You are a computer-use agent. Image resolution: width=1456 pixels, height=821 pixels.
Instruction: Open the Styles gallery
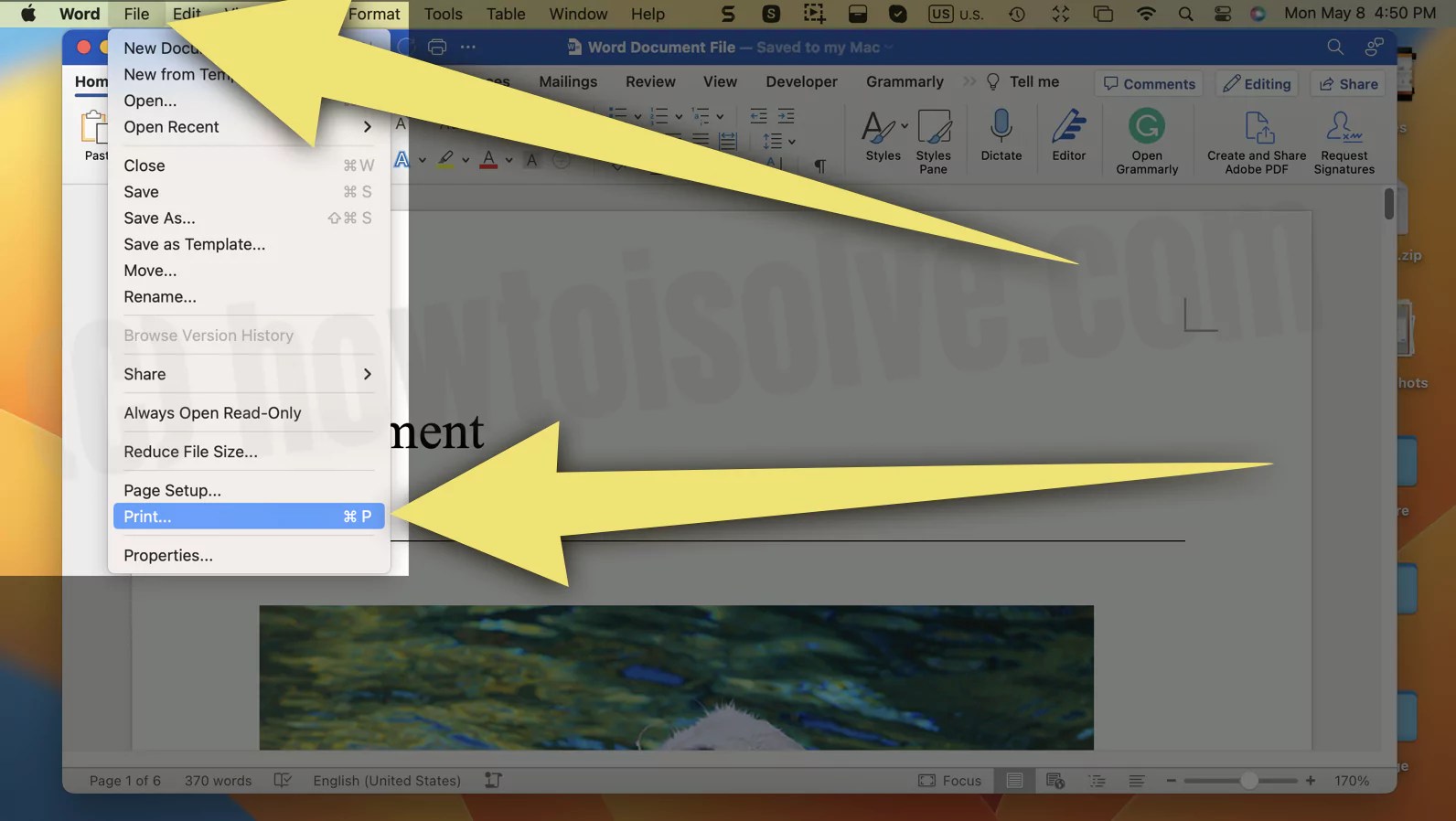pyautogui.click(x=883, y=135)
